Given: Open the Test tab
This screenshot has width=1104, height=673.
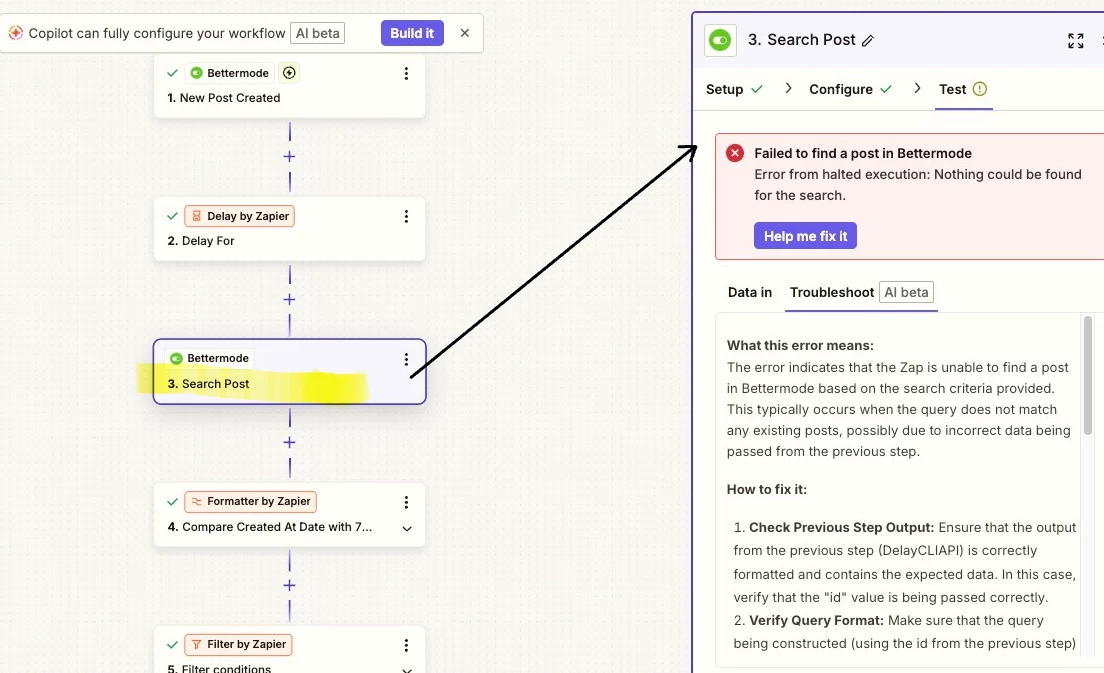Looking at the screenshot, I should click(x=962, y=89).
